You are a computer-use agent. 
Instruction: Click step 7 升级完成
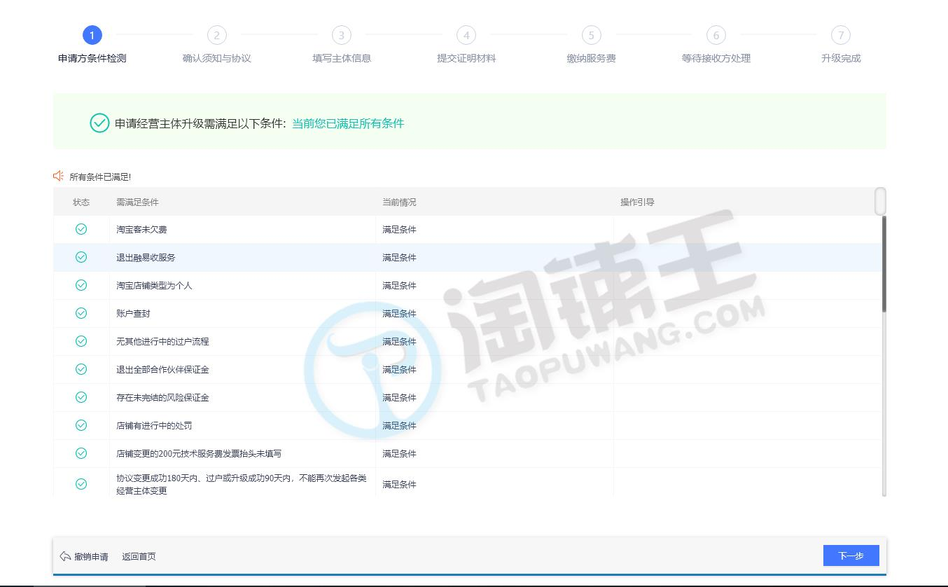point(840,35)
